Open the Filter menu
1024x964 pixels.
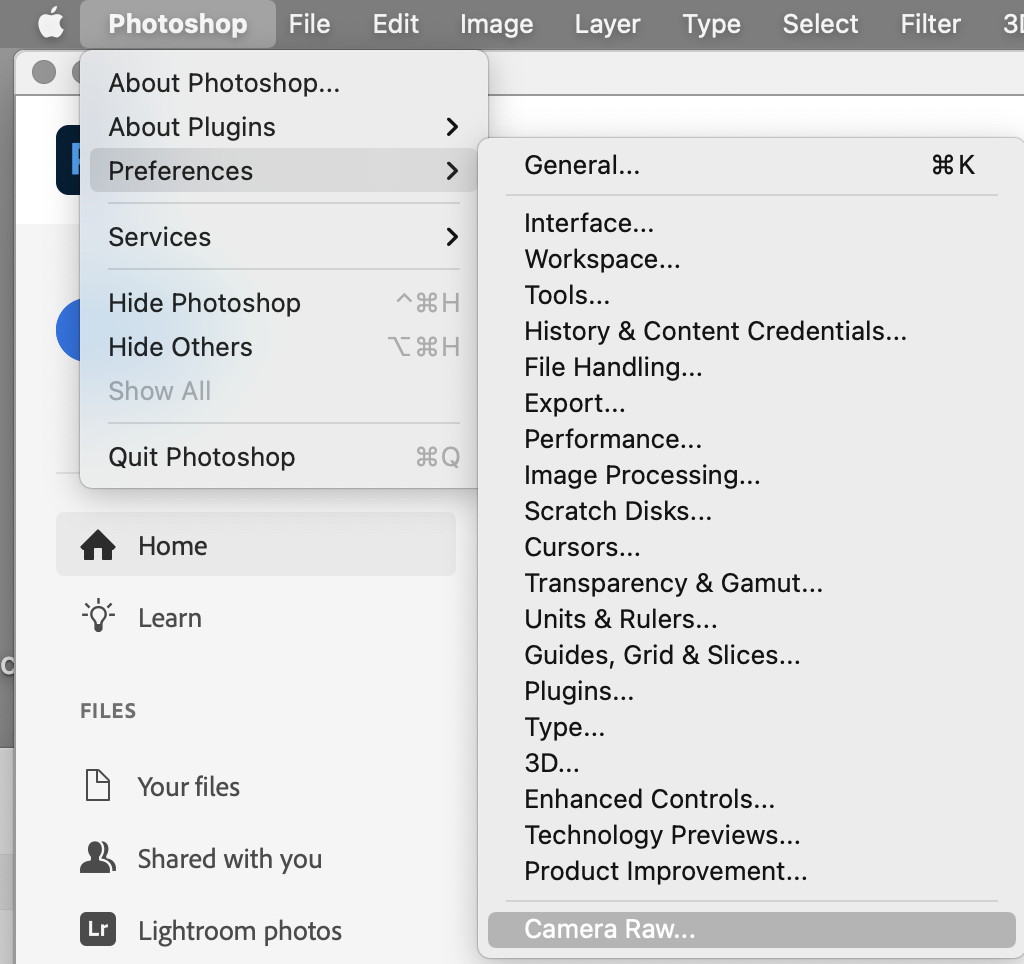click(929, 23)
